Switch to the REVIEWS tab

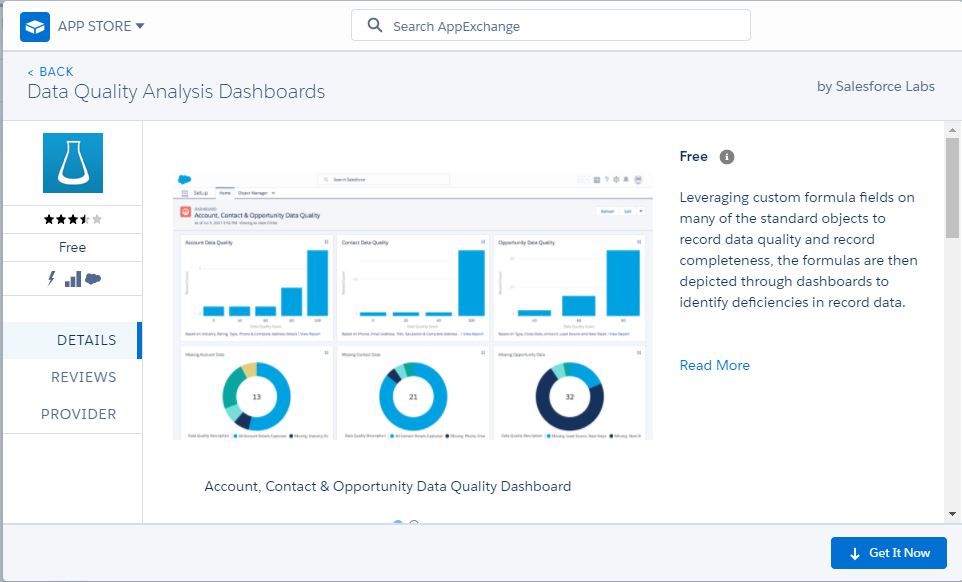pos(84,377)
